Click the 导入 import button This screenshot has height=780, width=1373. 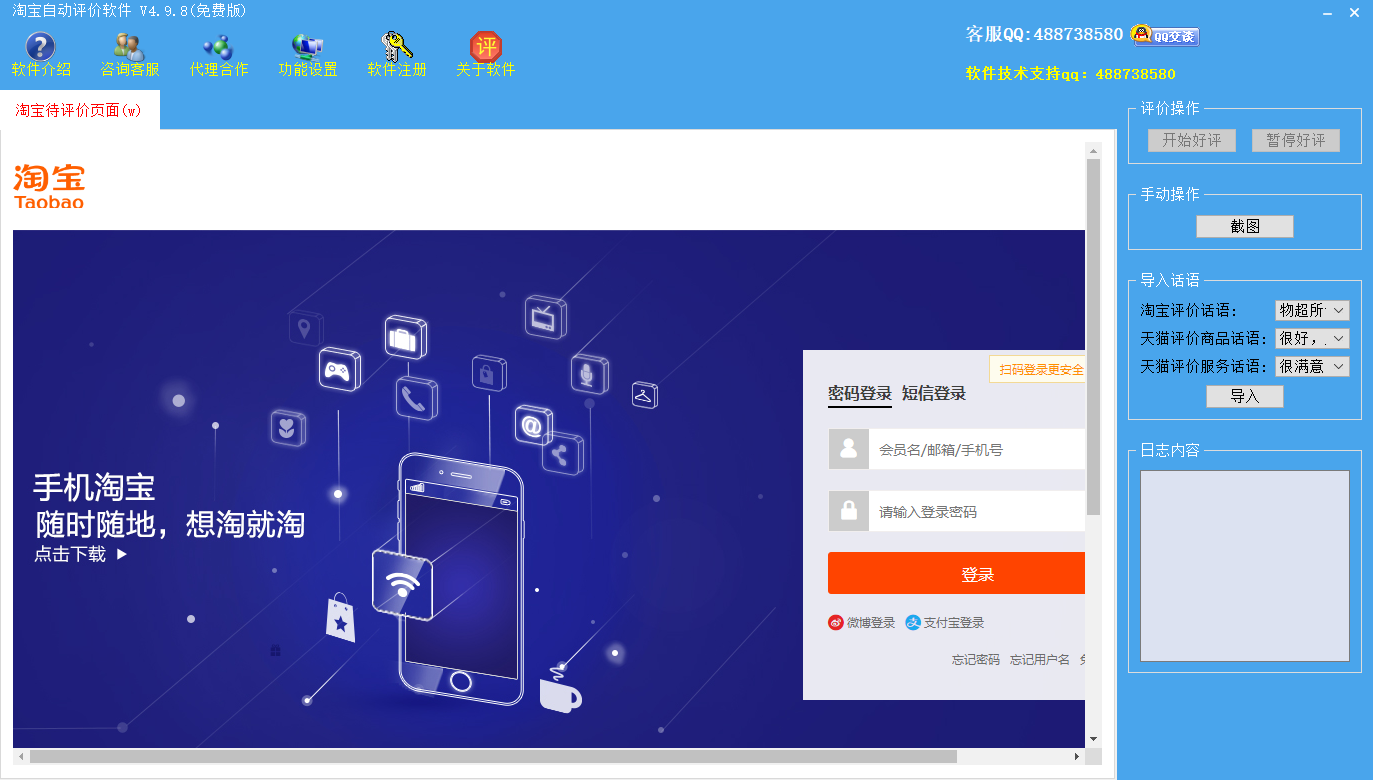(x=1245, y=397)
